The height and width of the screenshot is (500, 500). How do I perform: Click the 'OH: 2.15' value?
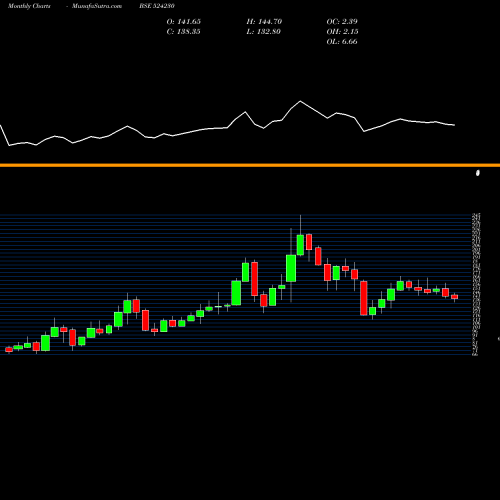tap(342, 32)
